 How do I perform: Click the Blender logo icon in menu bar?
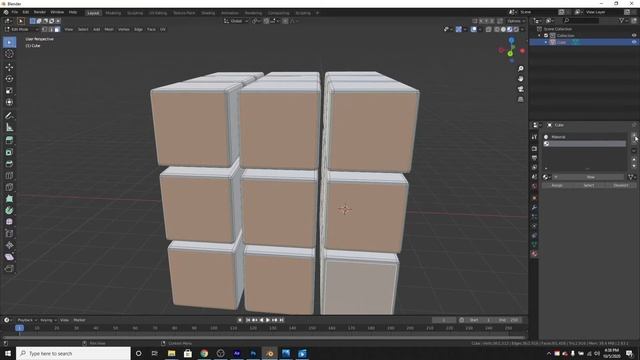[x=6, y=12]
